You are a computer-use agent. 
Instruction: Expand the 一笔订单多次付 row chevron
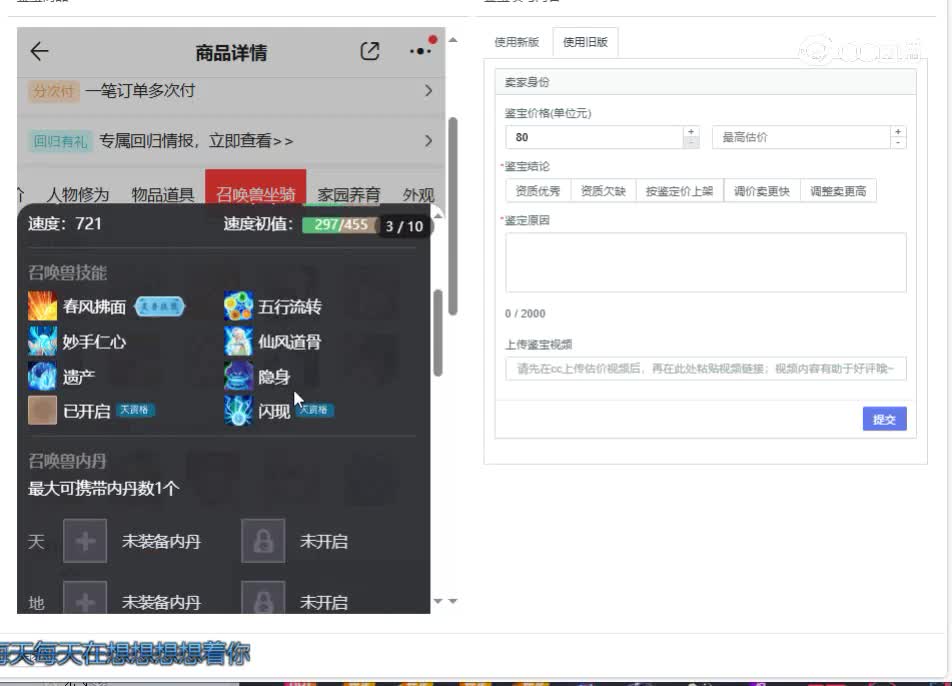coord(428,91)
